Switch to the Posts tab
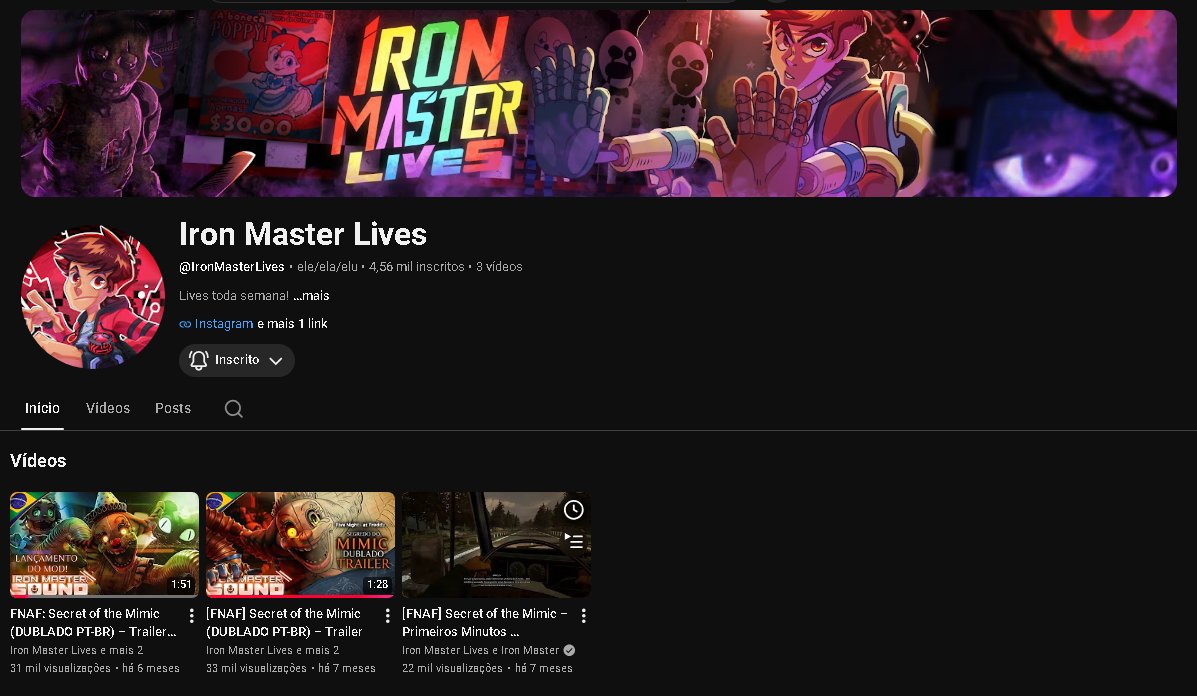The width and height of the screenshot is (1197, 696). [173, 408]
